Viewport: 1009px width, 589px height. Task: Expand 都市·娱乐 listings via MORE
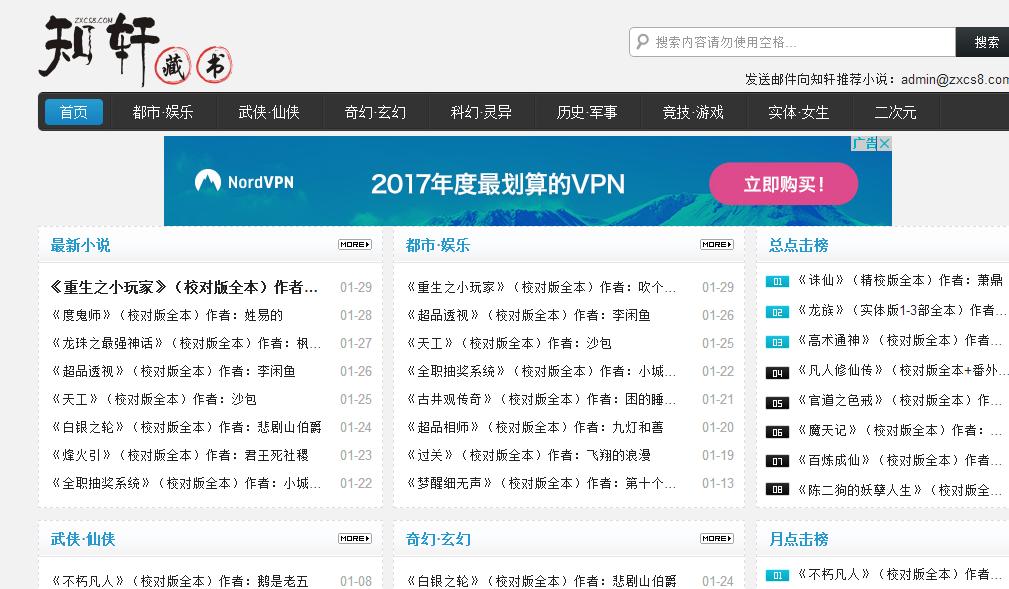(716, 244)
